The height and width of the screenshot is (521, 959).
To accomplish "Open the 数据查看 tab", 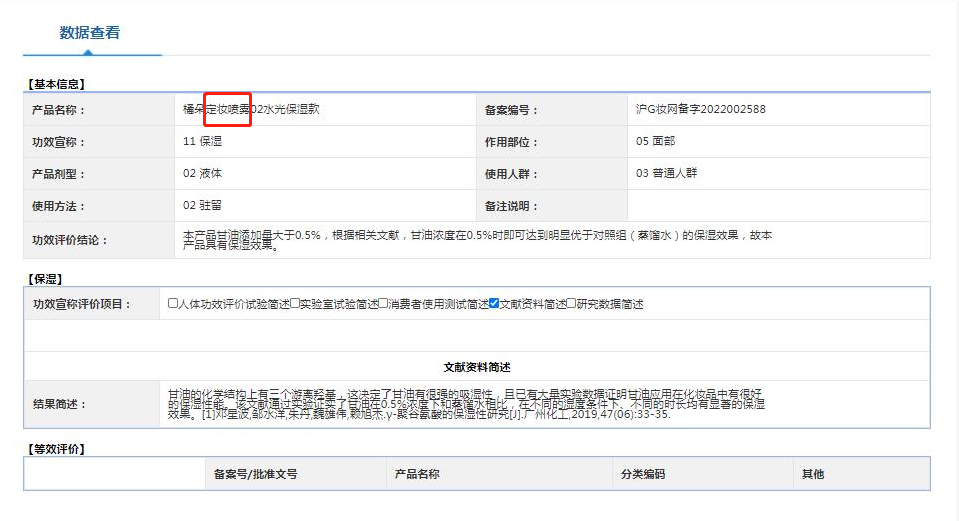I will [90, 32].
